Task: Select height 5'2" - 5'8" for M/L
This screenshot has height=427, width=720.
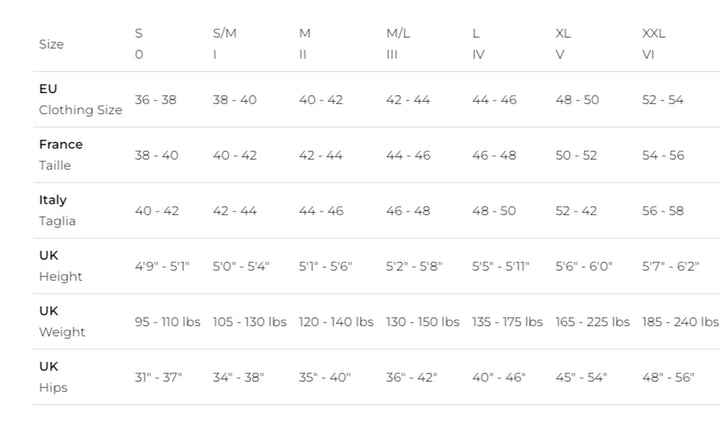Action: click(x=414, y=267)
